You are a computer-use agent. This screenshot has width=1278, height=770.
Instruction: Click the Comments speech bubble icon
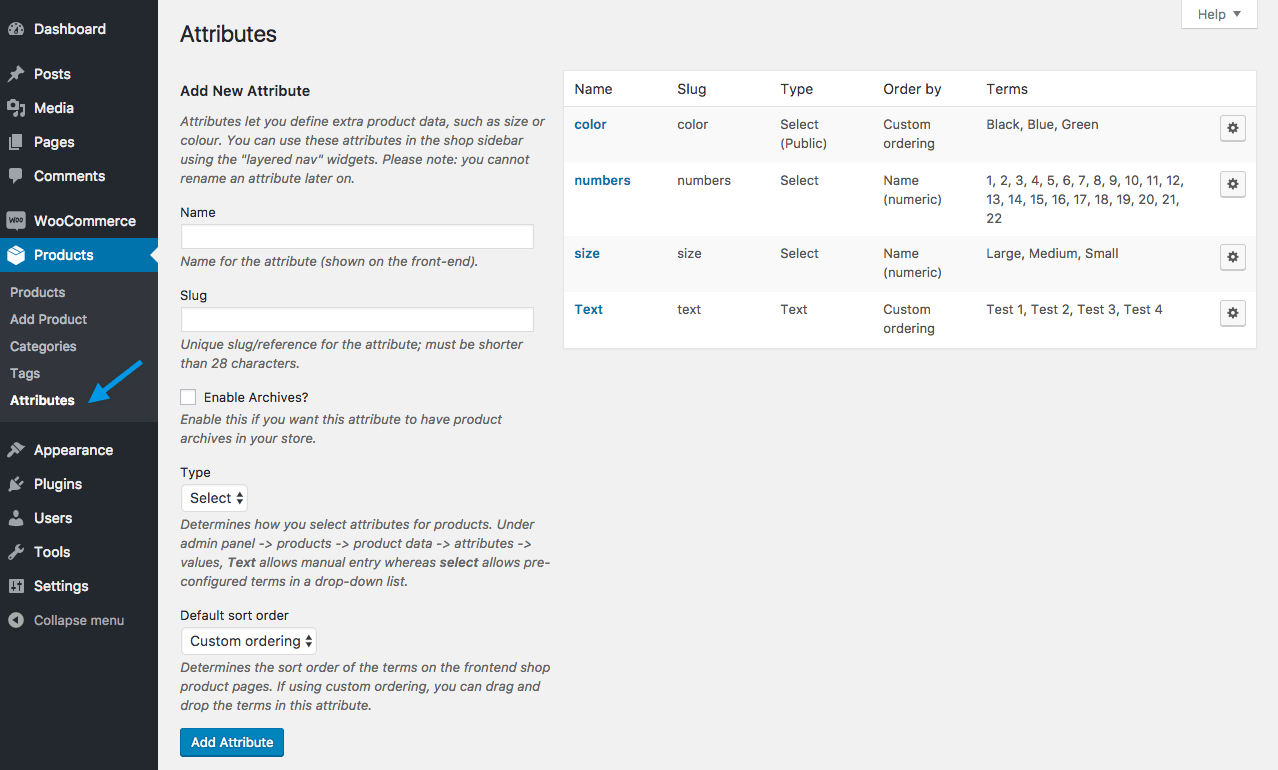pyautogui.click(x=16, y=176)
